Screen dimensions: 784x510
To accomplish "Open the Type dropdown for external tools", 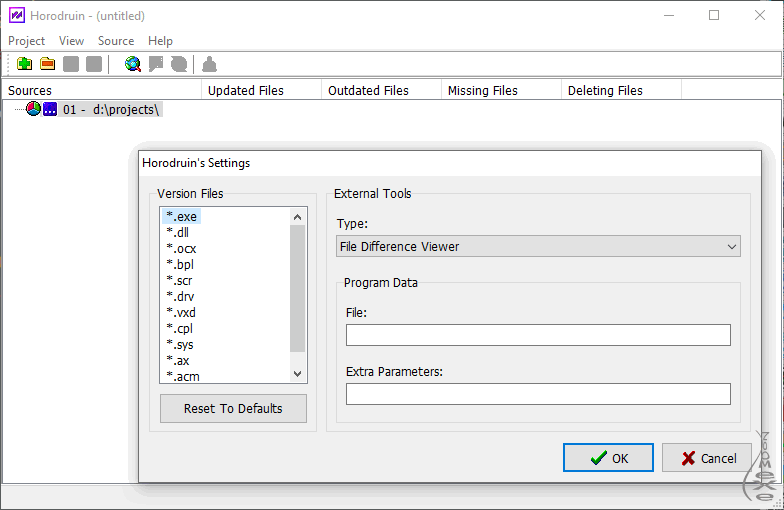I will click(x=538, y=246).
